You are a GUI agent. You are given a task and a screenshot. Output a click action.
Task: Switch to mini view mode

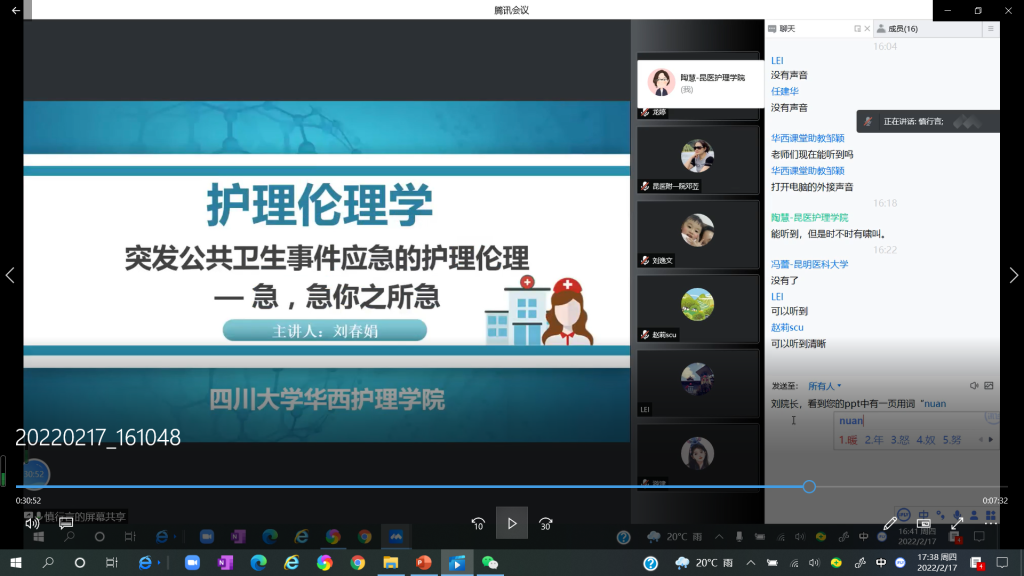point(924,523)
